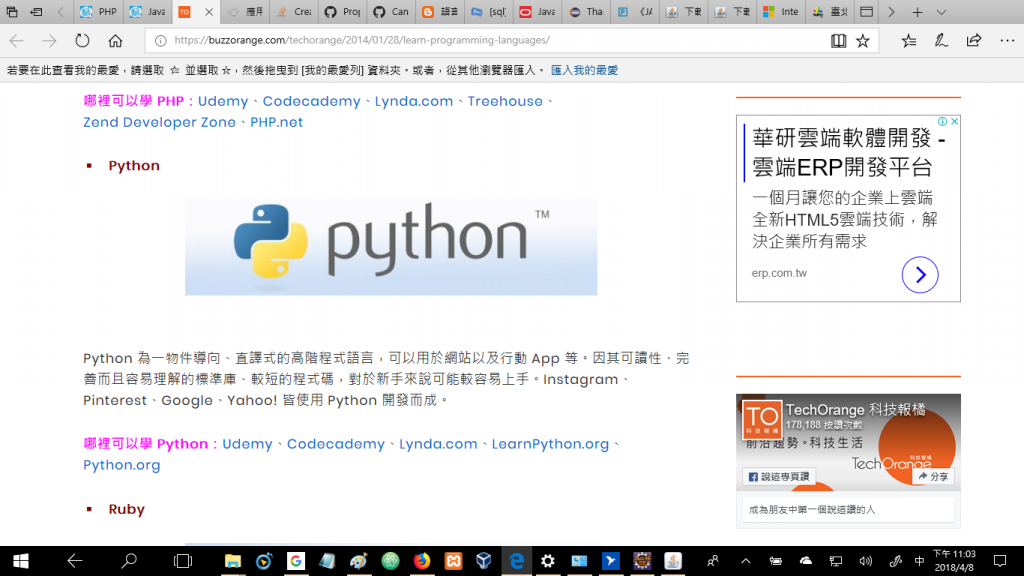This screenshot has width=1024, height=576.
Task: Switch to the PHP tab
Action: pyautogui.click(x=98, y=12)
